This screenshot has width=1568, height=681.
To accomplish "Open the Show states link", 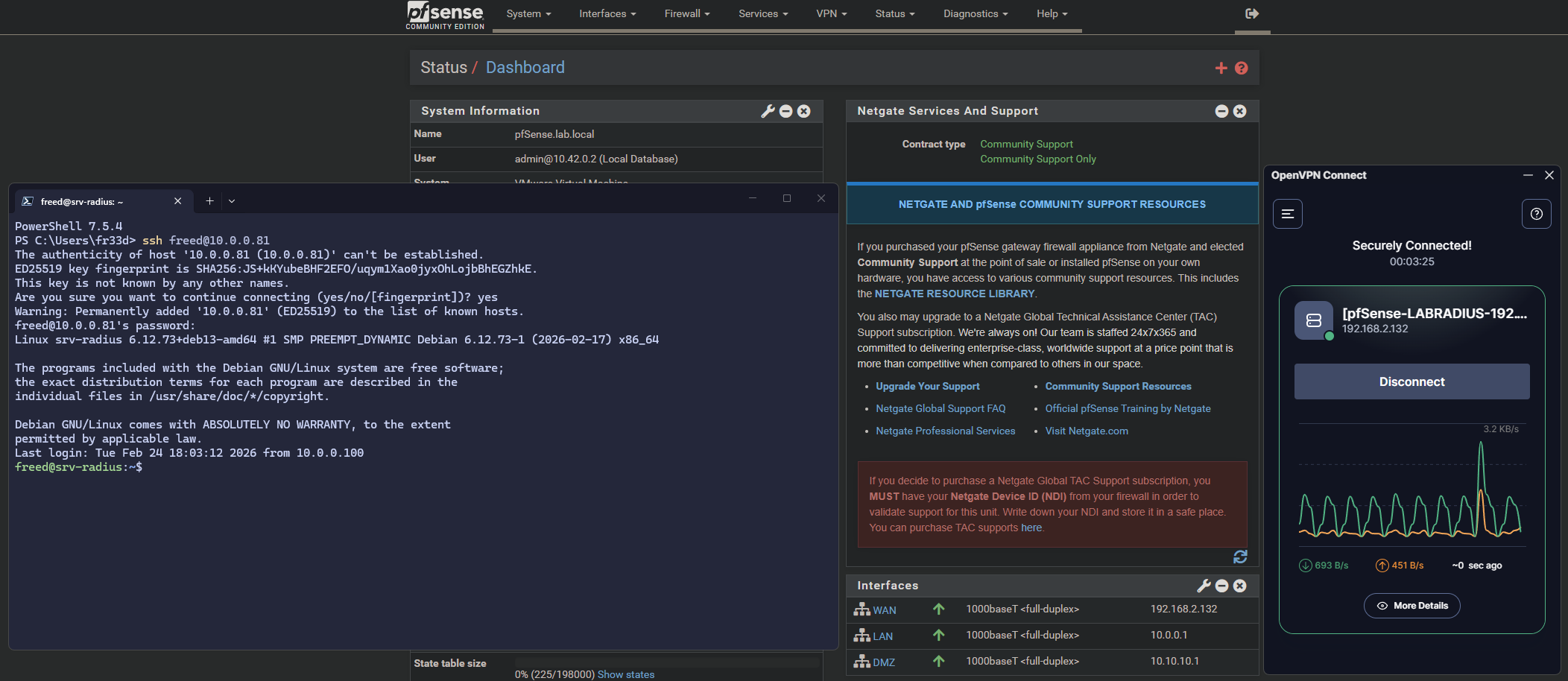I will tap(625, 674).
